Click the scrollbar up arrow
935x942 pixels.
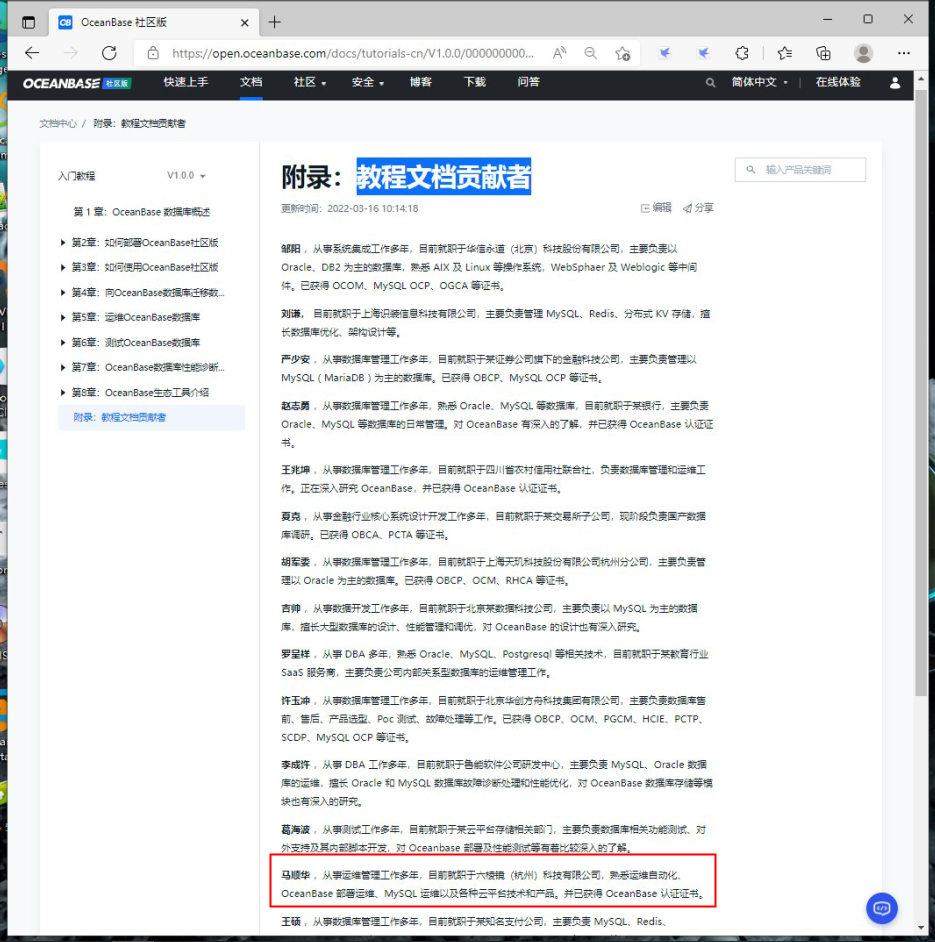(x=921, y=79)
